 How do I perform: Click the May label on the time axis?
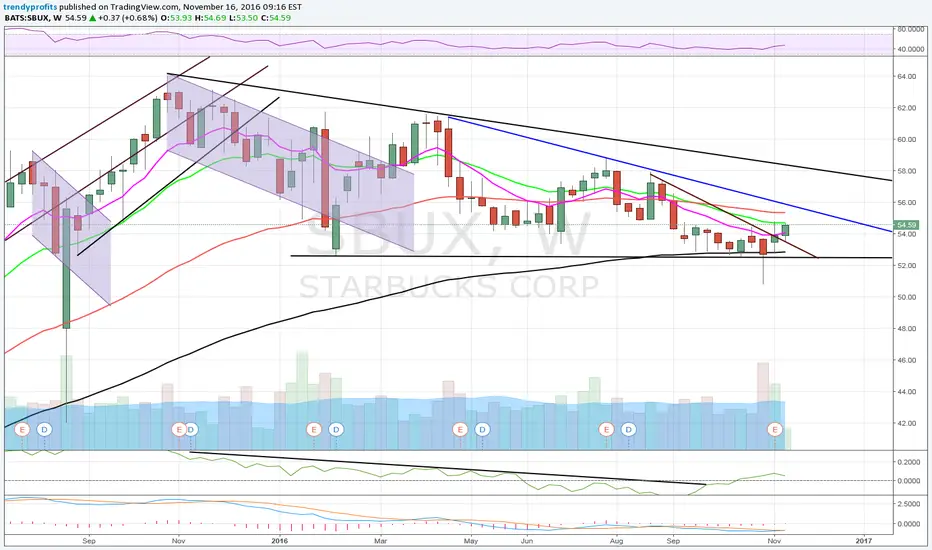pos(471,540)
